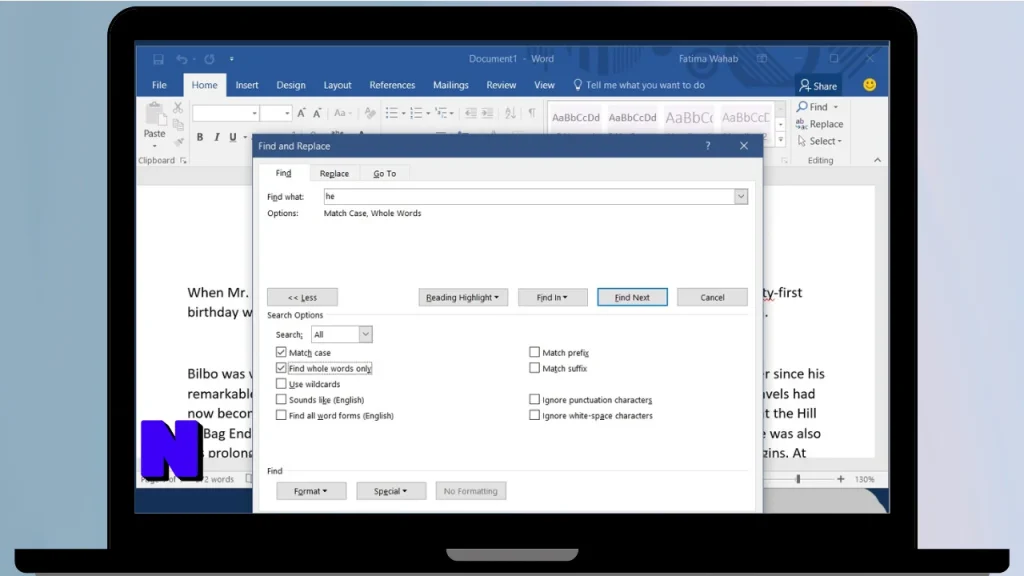The width and height of the screenshot is (1024, 576).
Task: Open the Review ribbon tab
Action: click(501, 85)
